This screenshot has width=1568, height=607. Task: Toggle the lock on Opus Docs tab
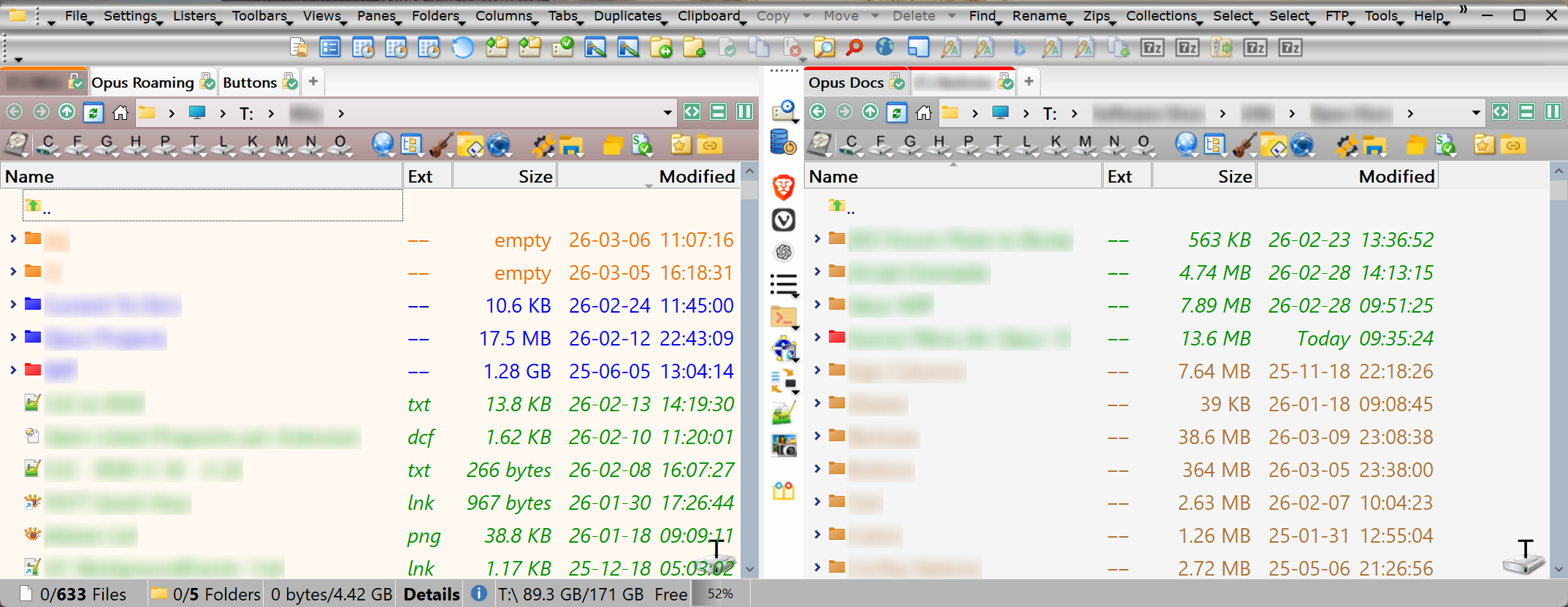898,83
